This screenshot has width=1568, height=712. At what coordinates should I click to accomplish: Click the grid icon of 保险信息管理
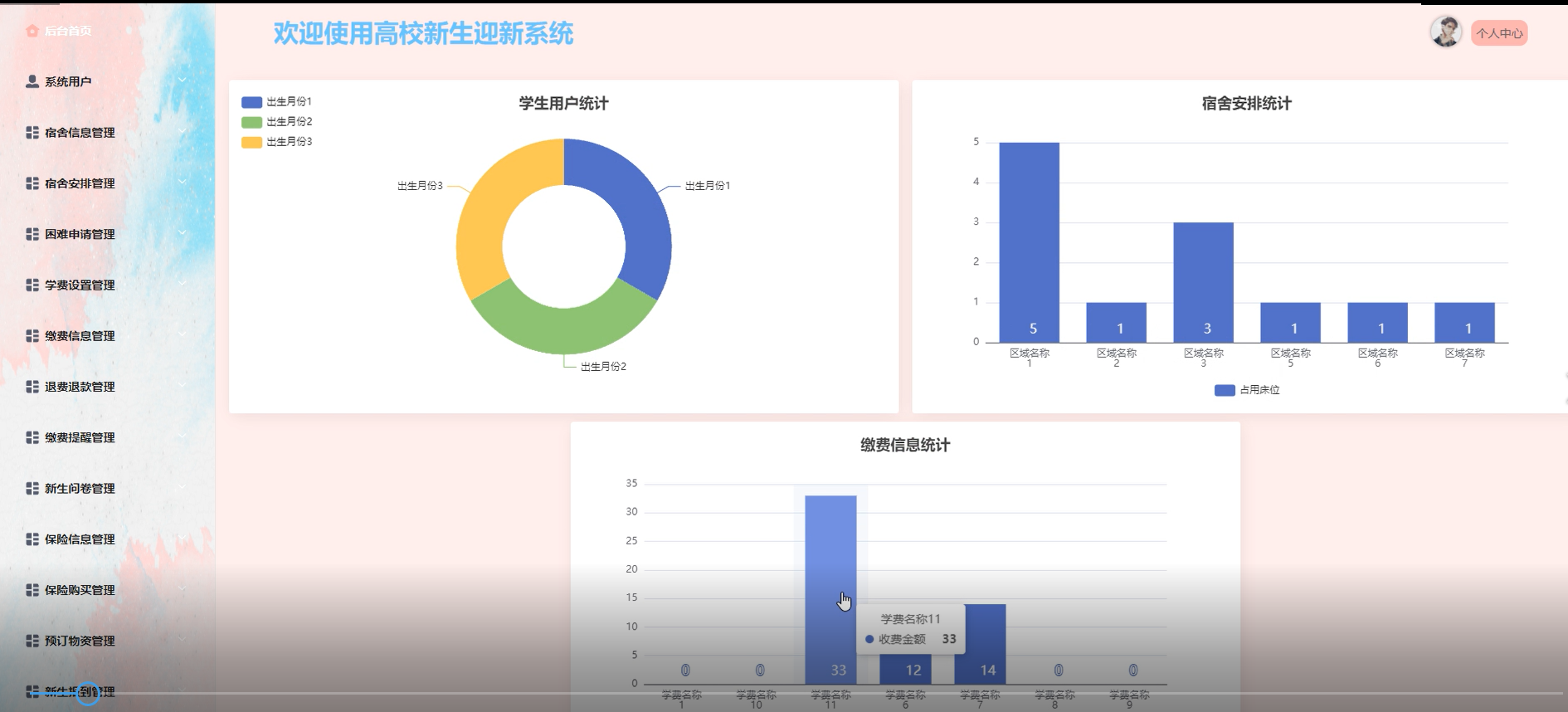click(32, 539)
